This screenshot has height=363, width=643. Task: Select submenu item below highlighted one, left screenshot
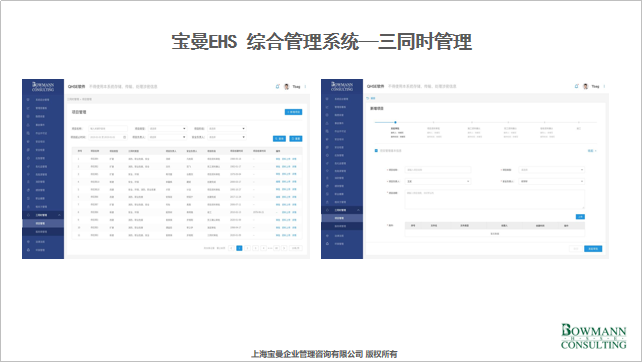(x=43, y=232)
